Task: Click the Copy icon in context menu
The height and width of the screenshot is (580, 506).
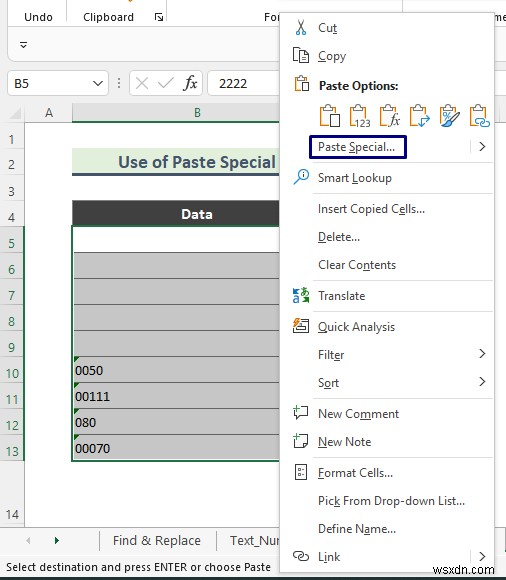Action: point(301,56)
